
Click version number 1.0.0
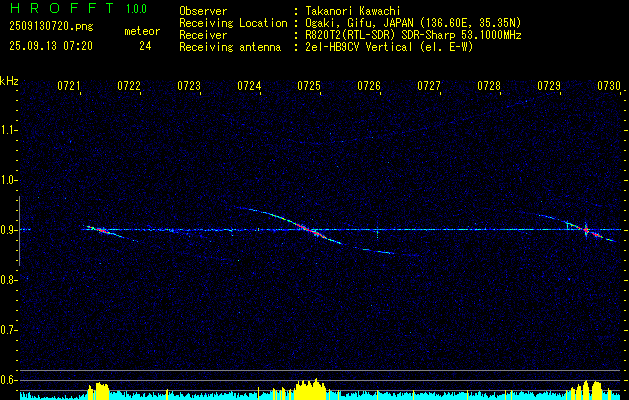[x=136, y=8]
